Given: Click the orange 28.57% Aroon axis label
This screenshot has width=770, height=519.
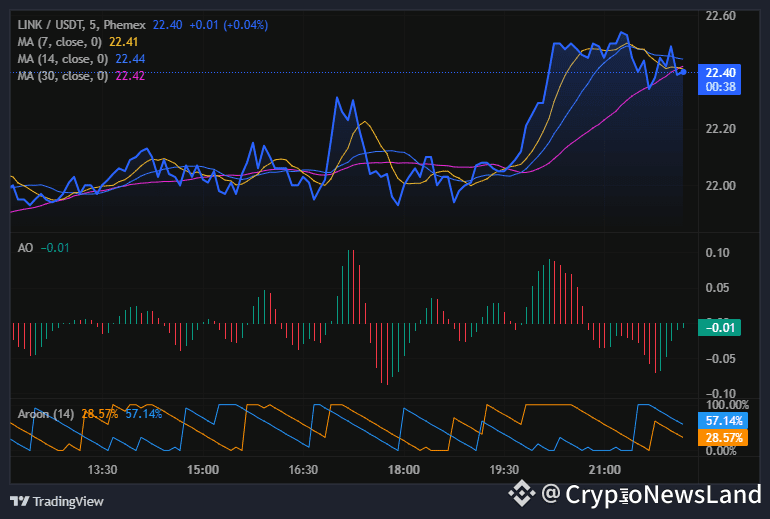Looking at the screenshot, I should coord(720,438).
